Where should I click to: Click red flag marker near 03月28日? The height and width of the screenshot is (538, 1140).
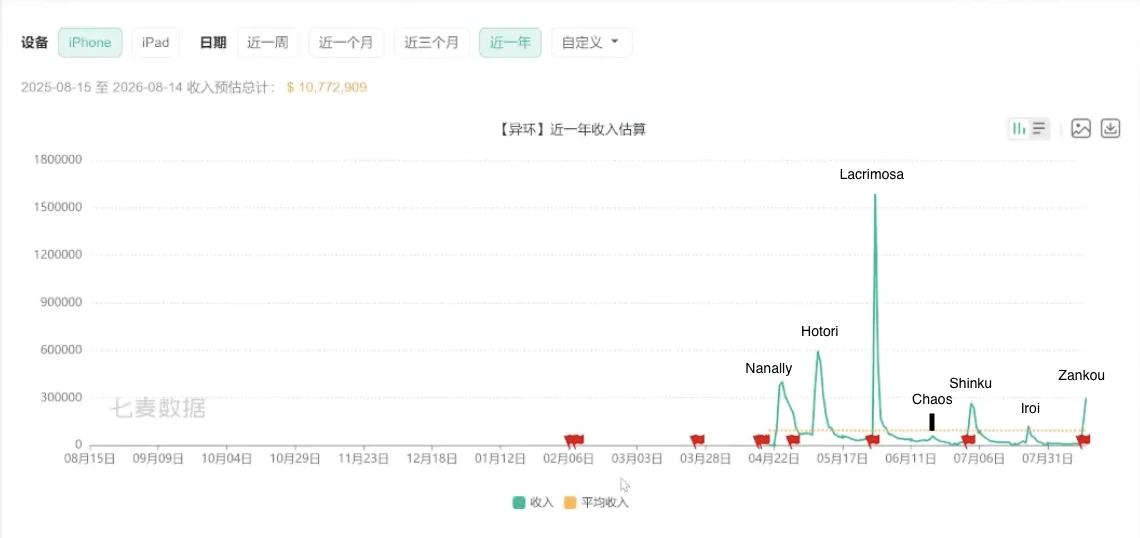(x=697, y=440)
